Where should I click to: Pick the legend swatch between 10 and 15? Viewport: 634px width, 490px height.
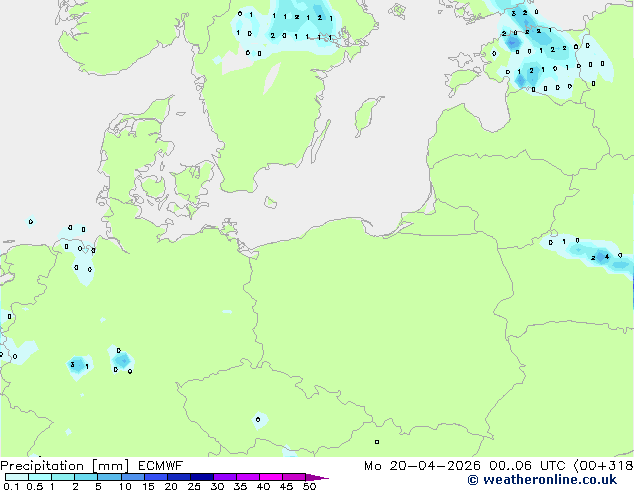click(x=133, y=477)
